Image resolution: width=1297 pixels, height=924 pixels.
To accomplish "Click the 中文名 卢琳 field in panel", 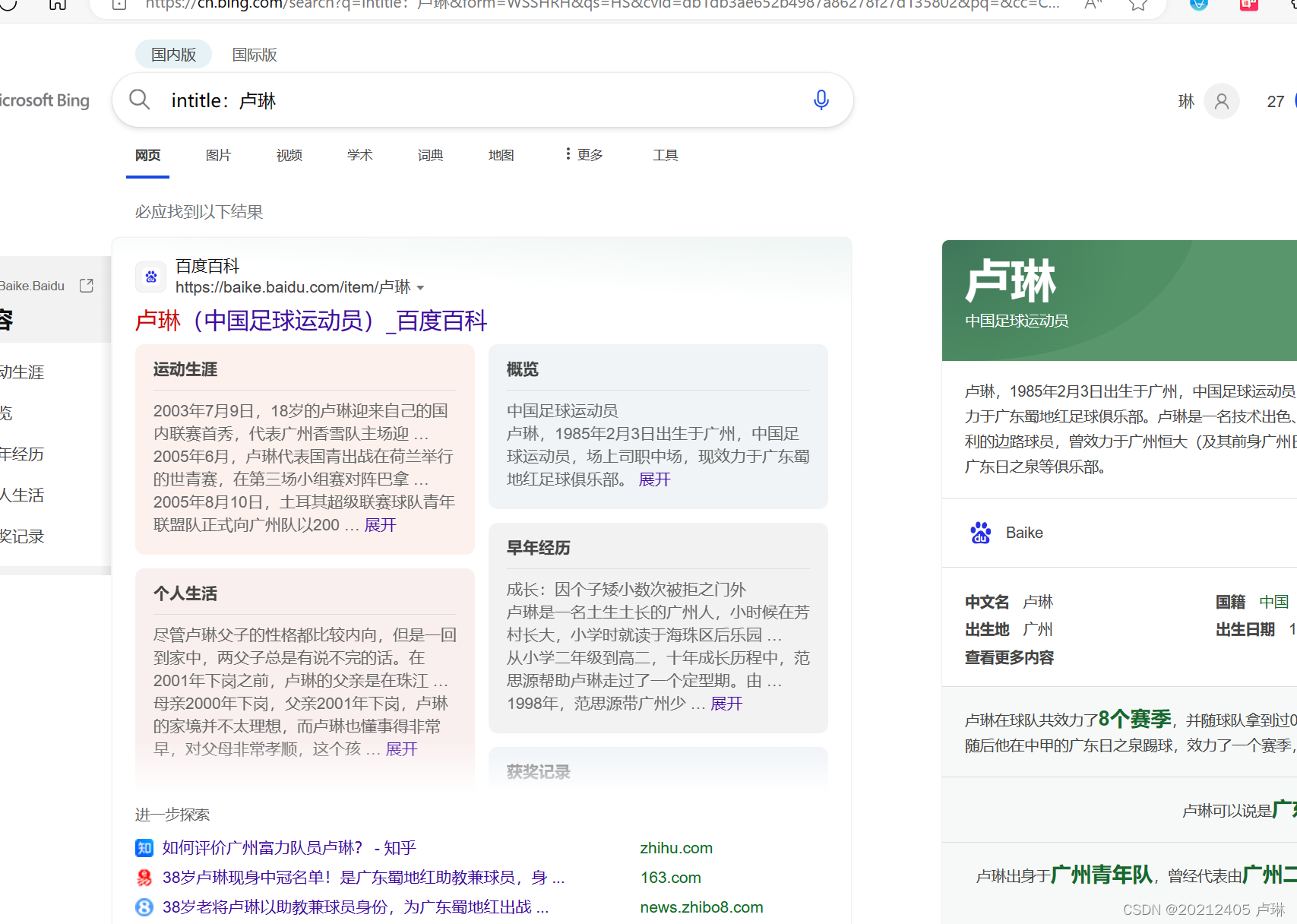I will click(1009, 602).
